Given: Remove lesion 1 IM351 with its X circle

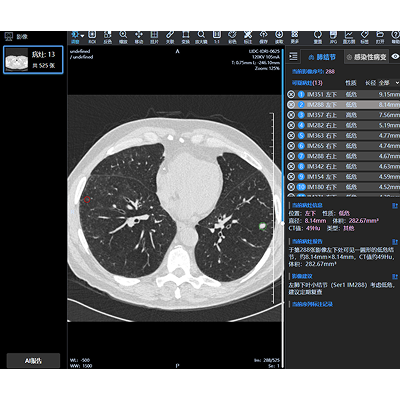Looking at the screenshot, I should point(291,94).
